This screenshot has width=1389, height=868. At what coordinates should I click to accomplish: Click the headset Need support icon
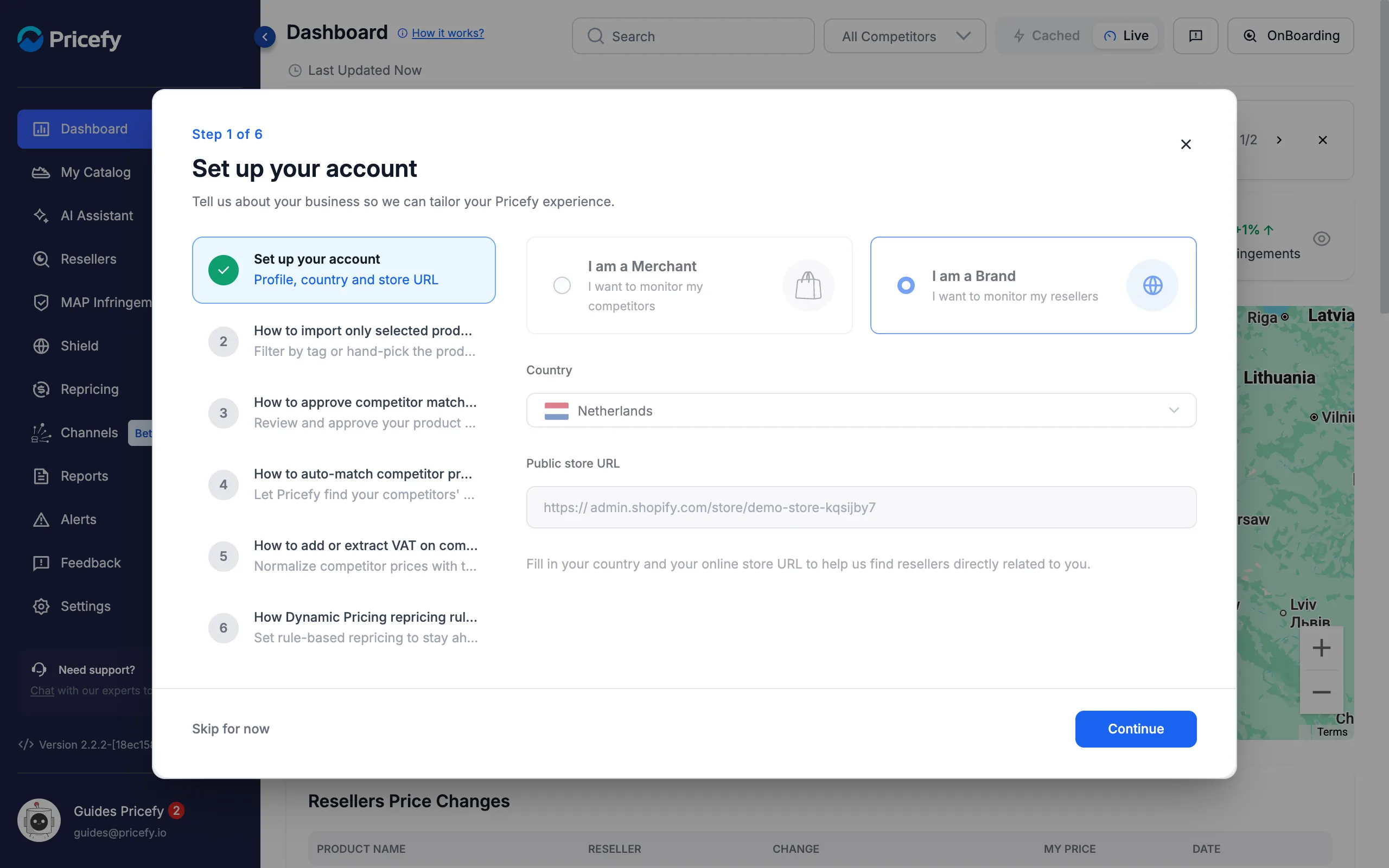[x=39, y=669]
